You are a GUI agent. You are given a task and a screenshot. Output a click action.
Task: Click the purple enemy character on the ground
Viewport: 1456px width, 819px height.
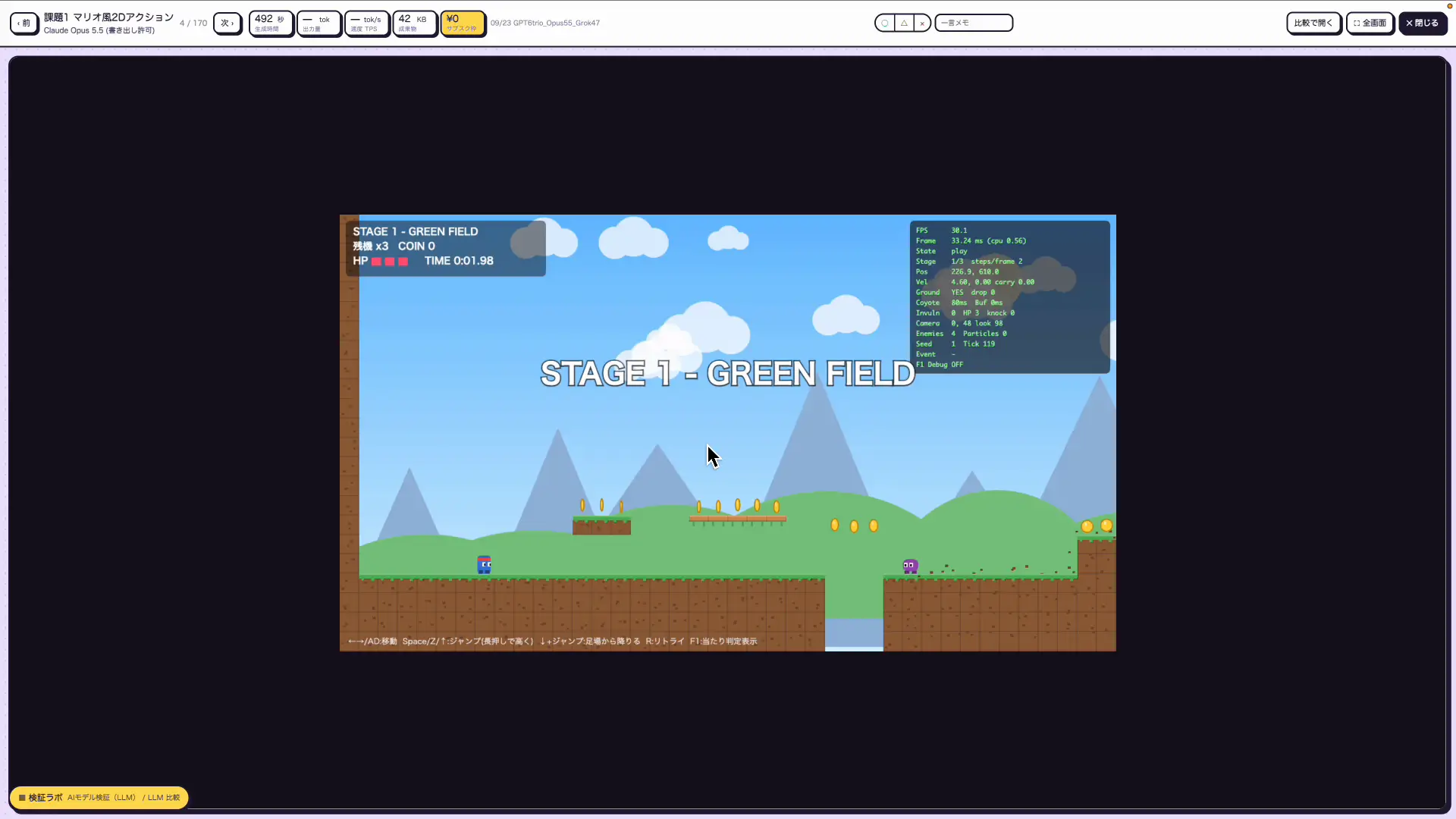(x=910, y=566)
